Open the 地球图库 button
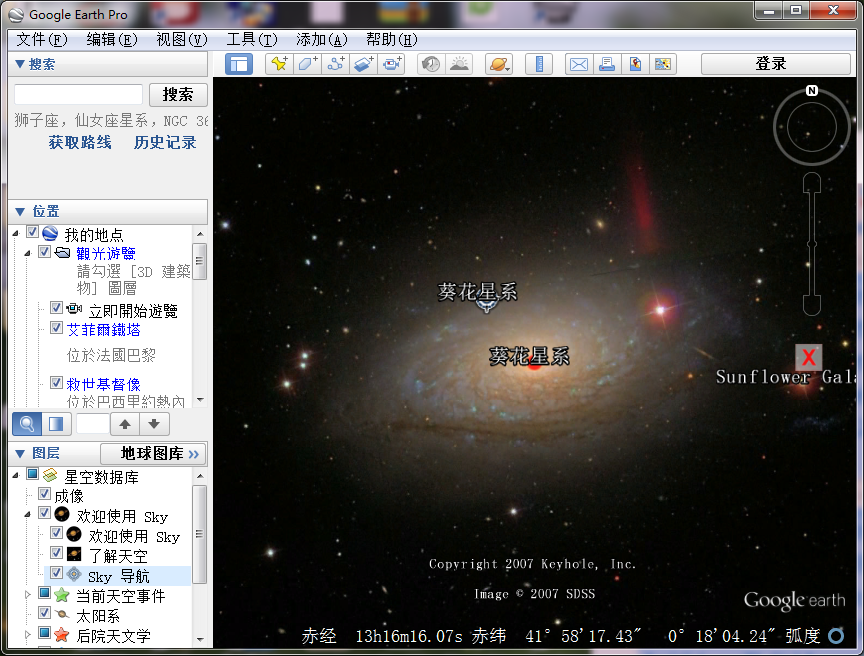 pos(154,453)
